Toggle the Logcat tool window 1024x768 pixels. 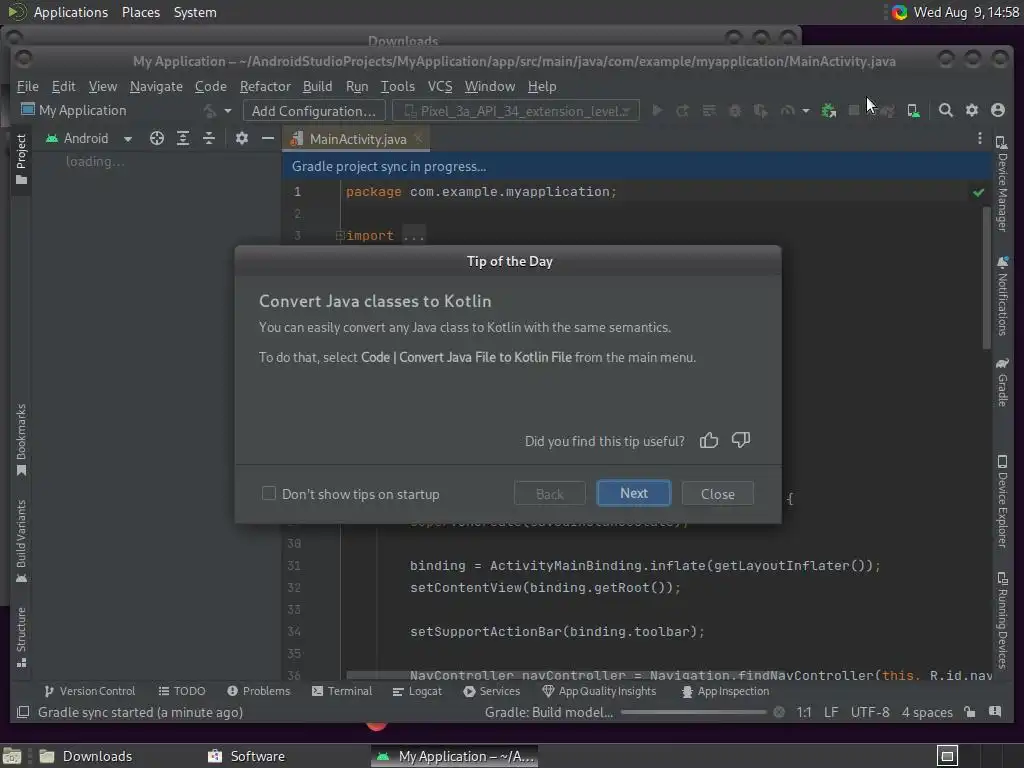pyautogui.click(x=417, y=691)
